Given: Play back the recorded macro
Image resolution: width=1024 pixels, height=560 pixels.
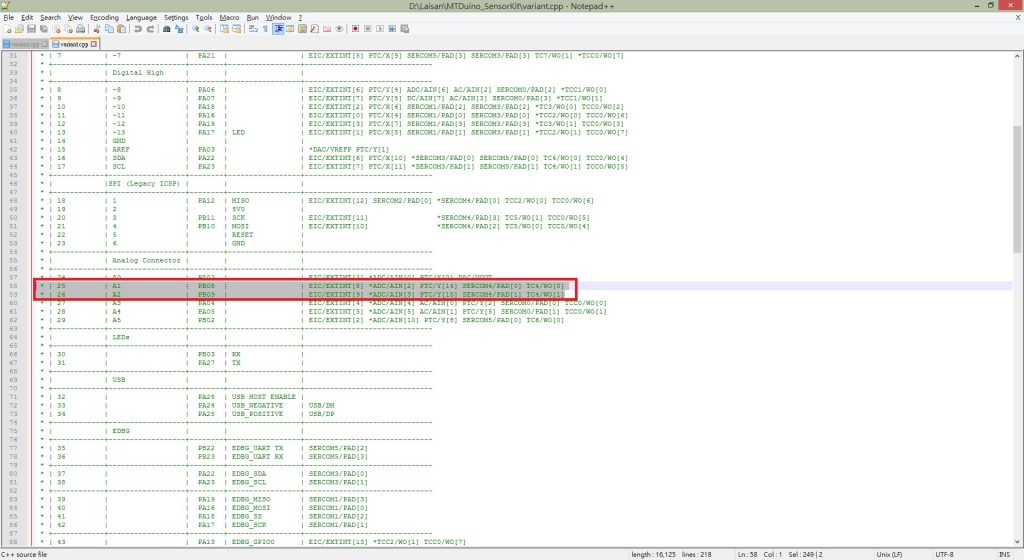Looking at the screenshot, I should [380, 29].
